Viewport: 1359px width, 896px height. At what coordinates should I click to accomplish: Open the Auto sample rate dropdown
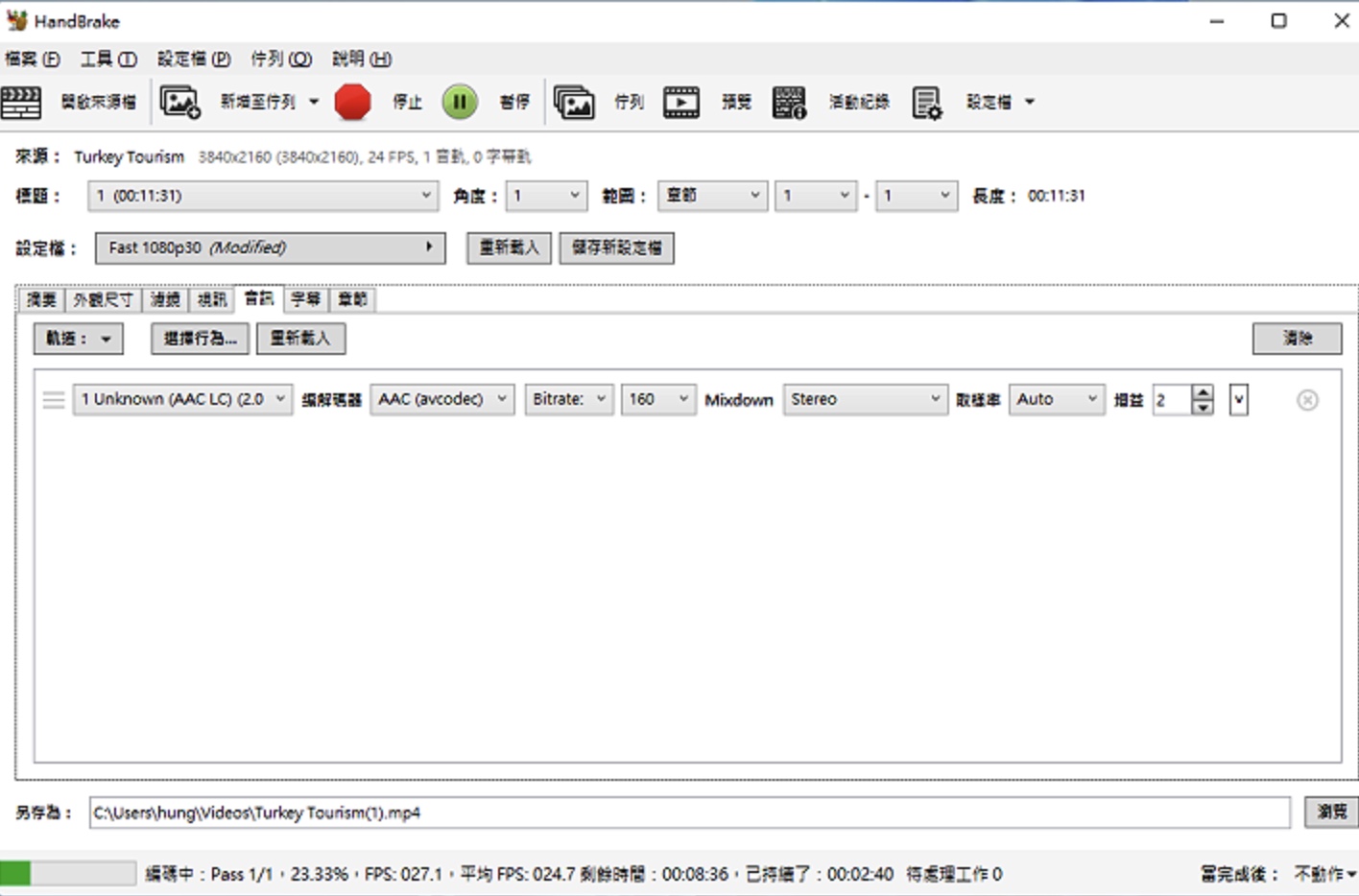pos(1057,399)
